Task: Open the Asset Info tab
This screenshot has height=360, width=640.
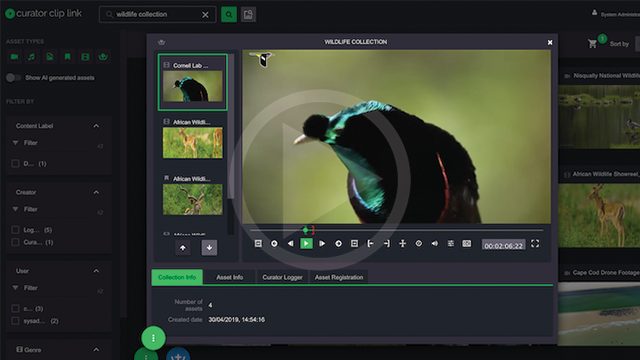Action: click(x=229, y=277)
